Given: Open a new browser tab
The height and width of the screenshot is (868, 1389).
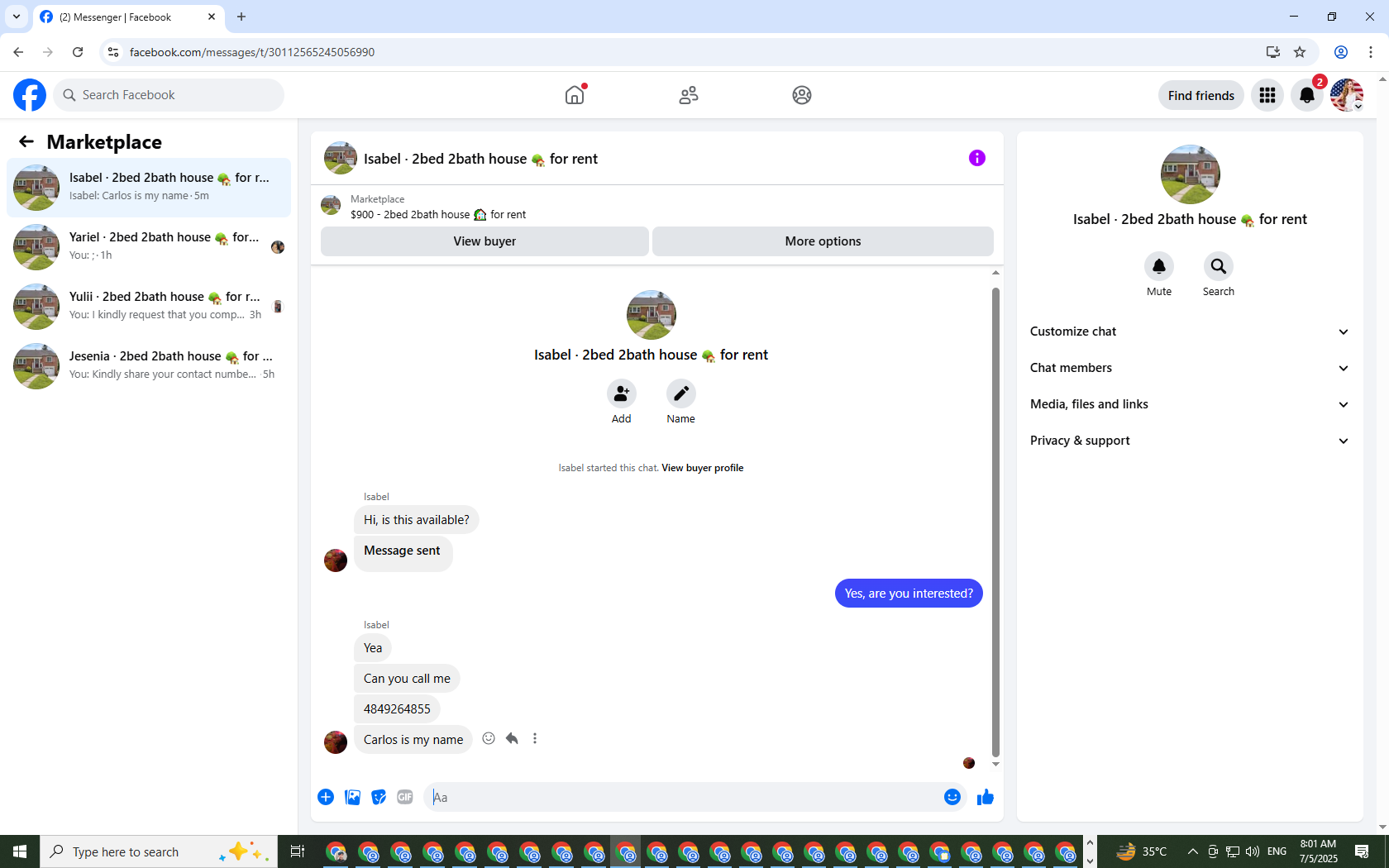Looking at the screenshot, I should [x=241, y=17].
